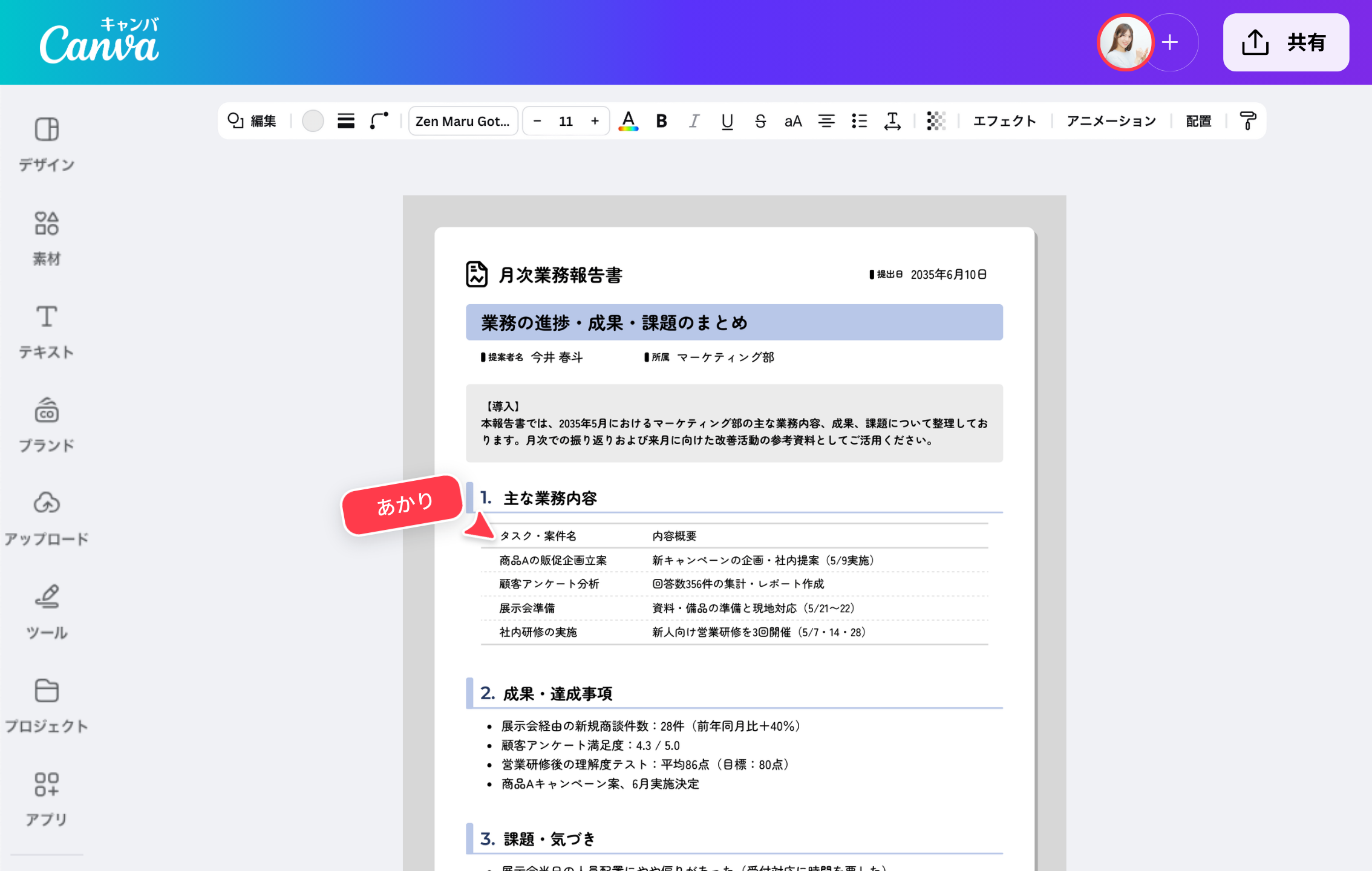Open the border style lines option

coord(346,121)
